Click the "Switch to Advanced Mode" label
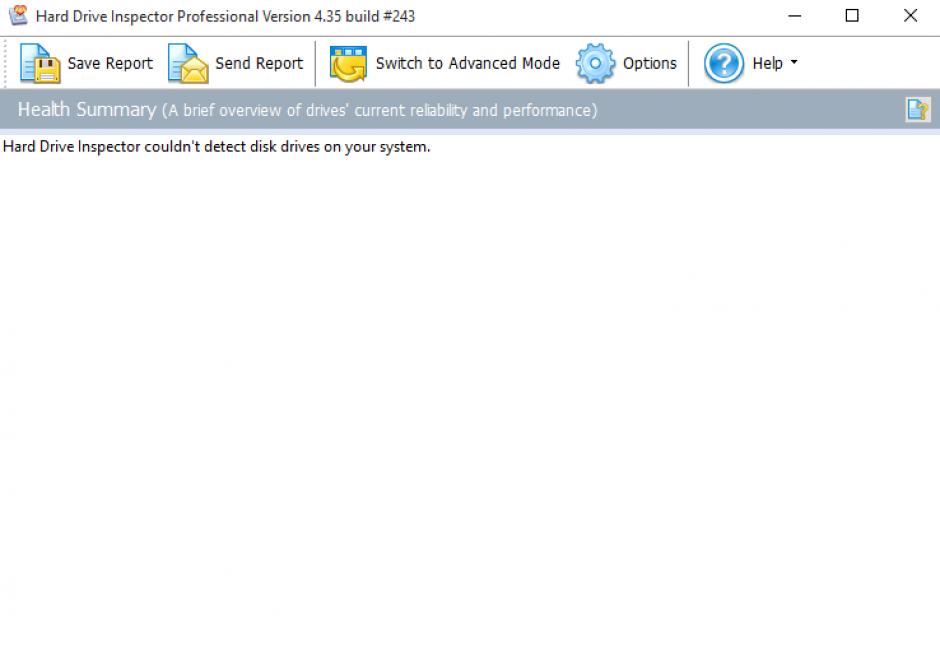 pos(468,63)
